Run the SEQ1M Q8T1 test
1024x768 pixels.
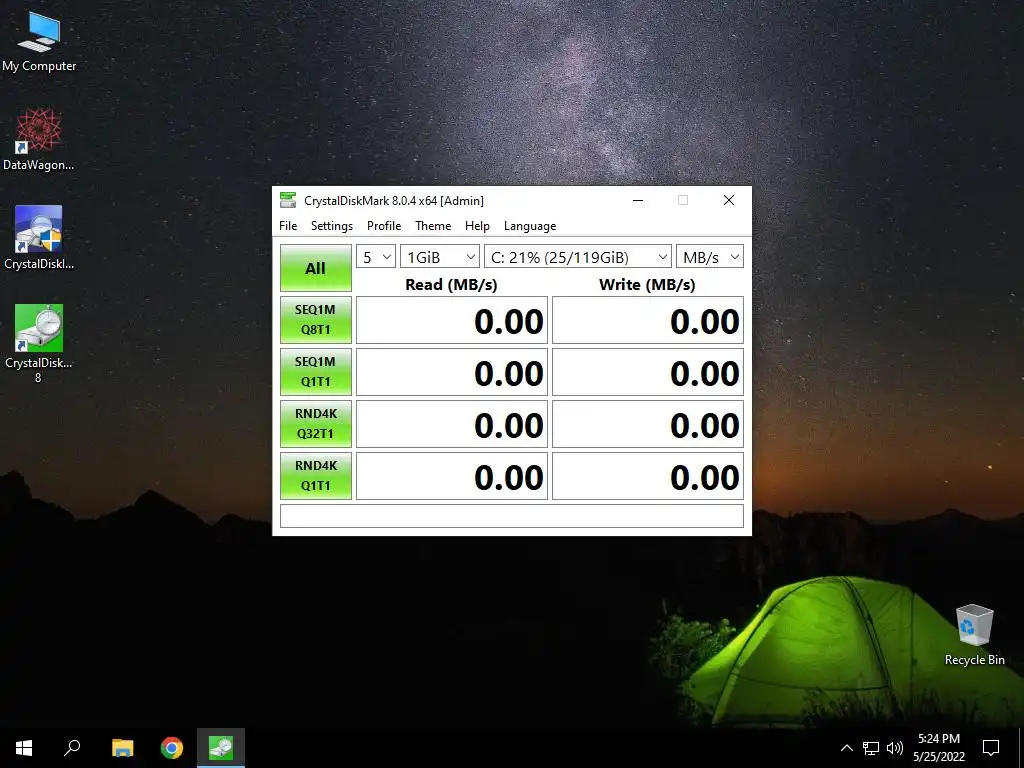point(316,320)
